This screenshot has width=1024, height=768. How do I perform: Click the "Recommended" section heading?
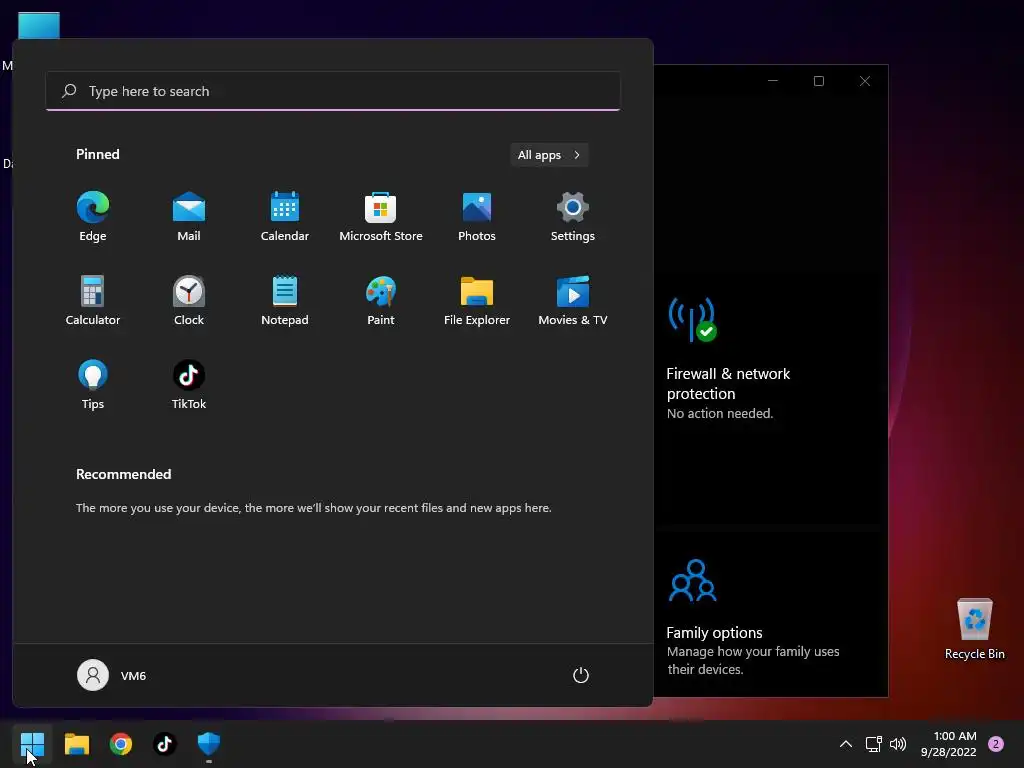tap(123, 474)
